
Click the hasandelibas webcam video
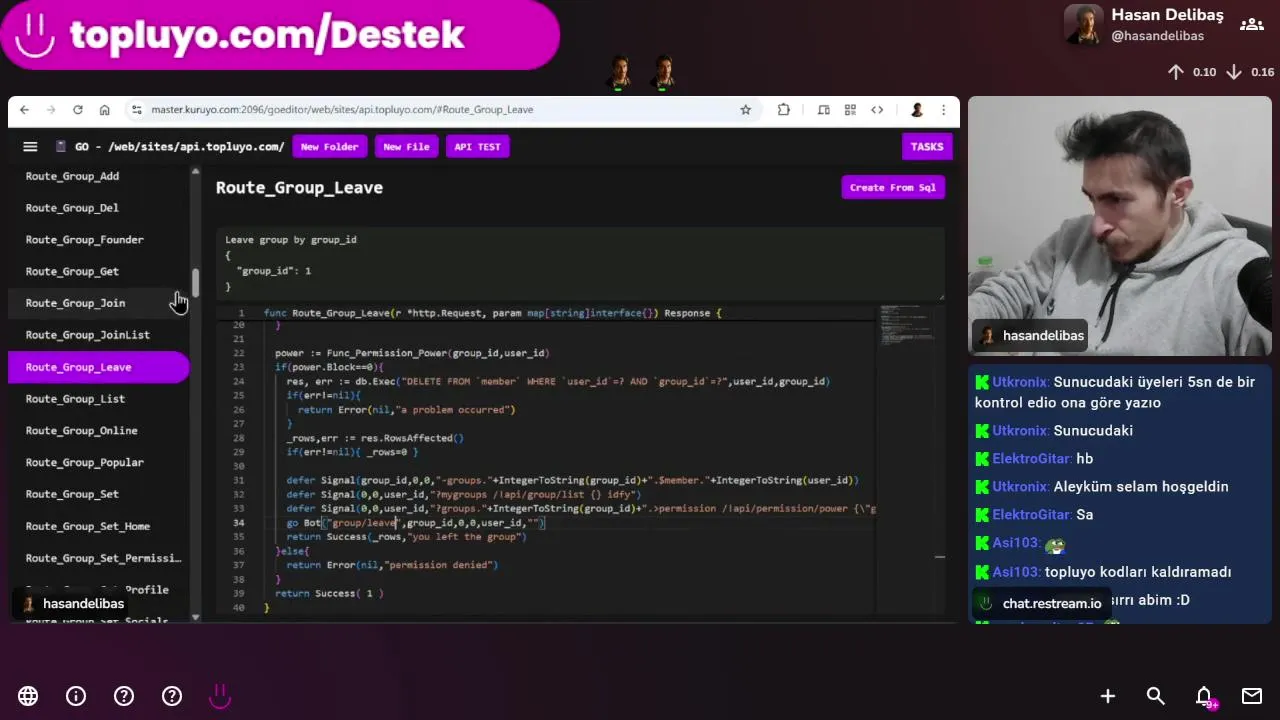(1120, 226)
